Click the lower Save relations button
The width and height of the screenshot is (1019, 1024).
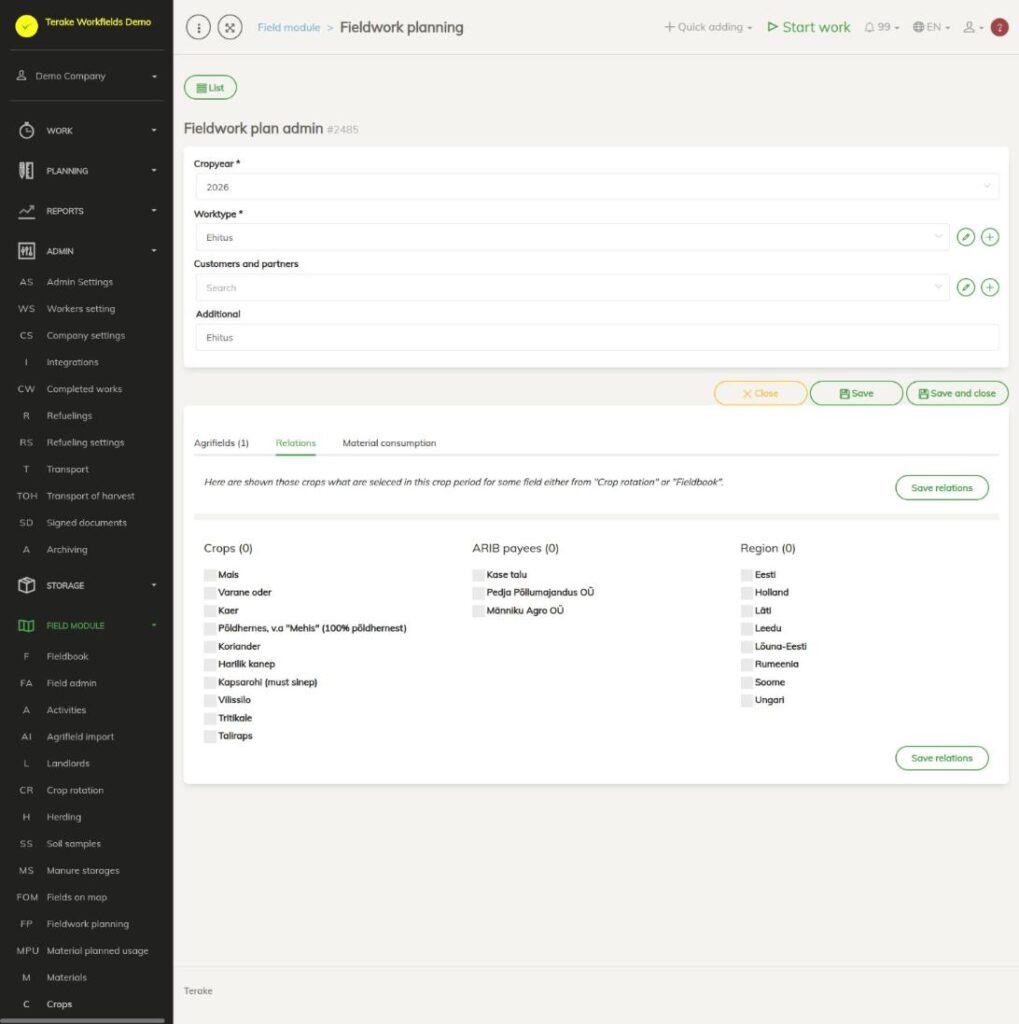[x=941, y=758]
